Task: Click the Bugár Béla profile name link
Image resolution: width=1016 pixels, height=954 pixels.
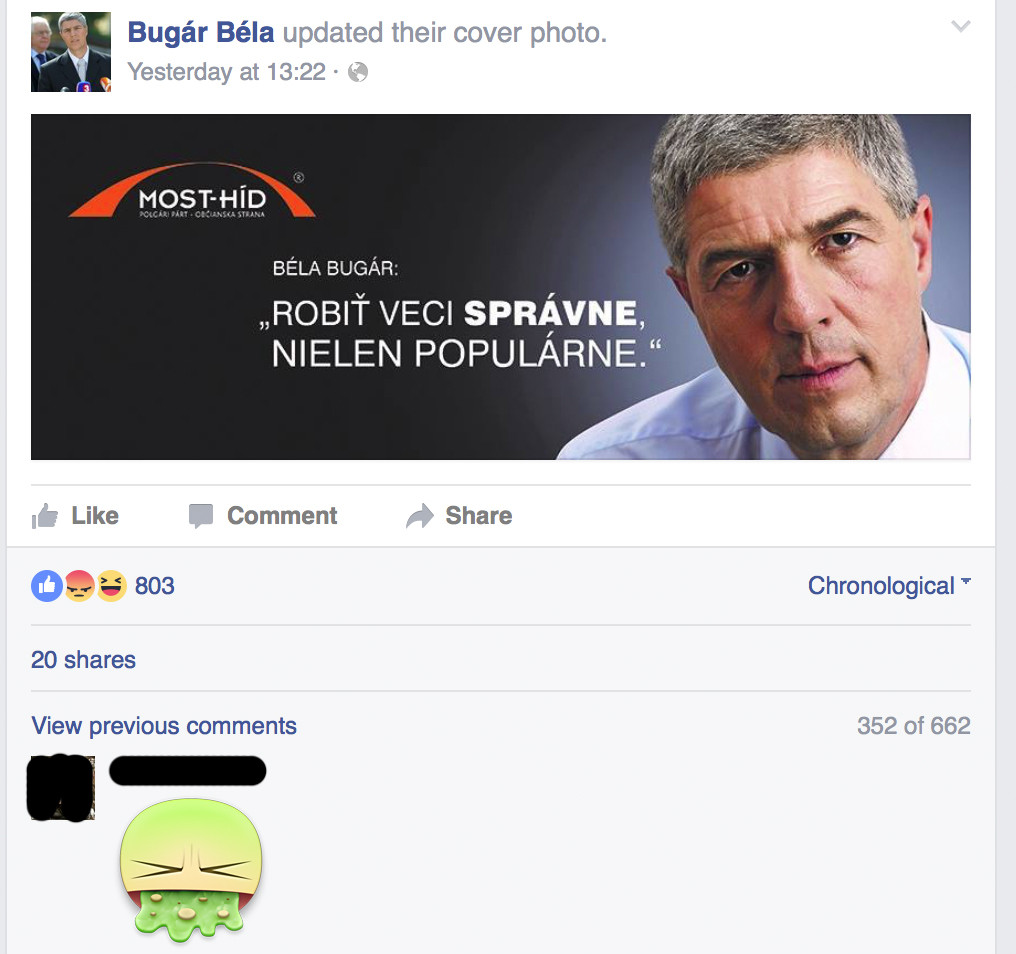Action: point(201,32)
